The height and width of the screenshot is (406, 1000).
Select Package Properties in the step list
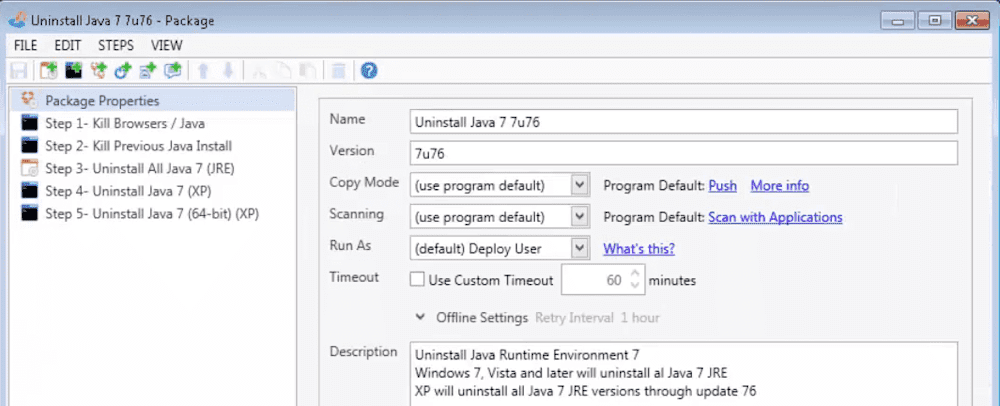coord(152,100)
